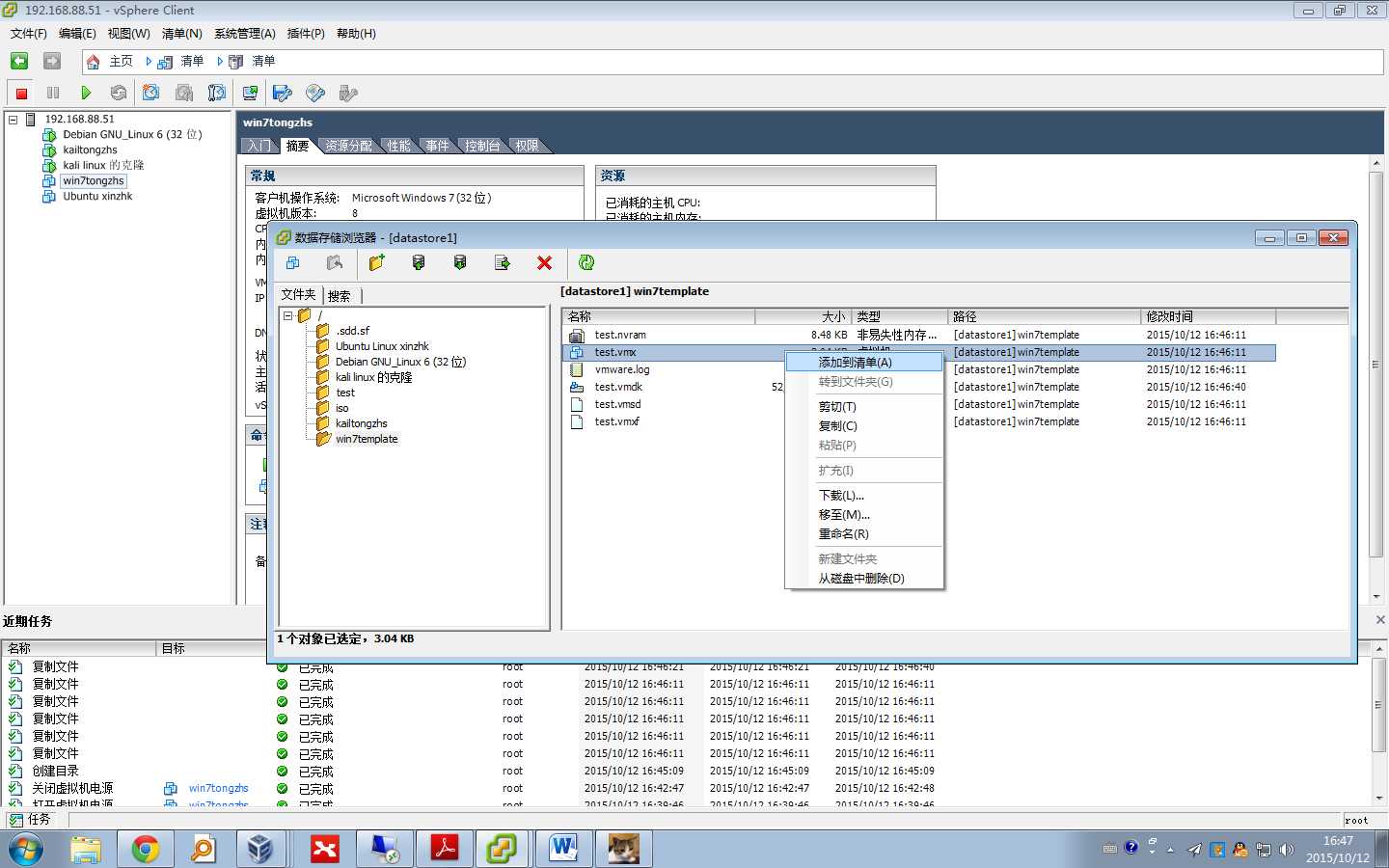Click the recent tasks list vertical scrollbar
The image size is (1389, 868).
point(1379,723)
